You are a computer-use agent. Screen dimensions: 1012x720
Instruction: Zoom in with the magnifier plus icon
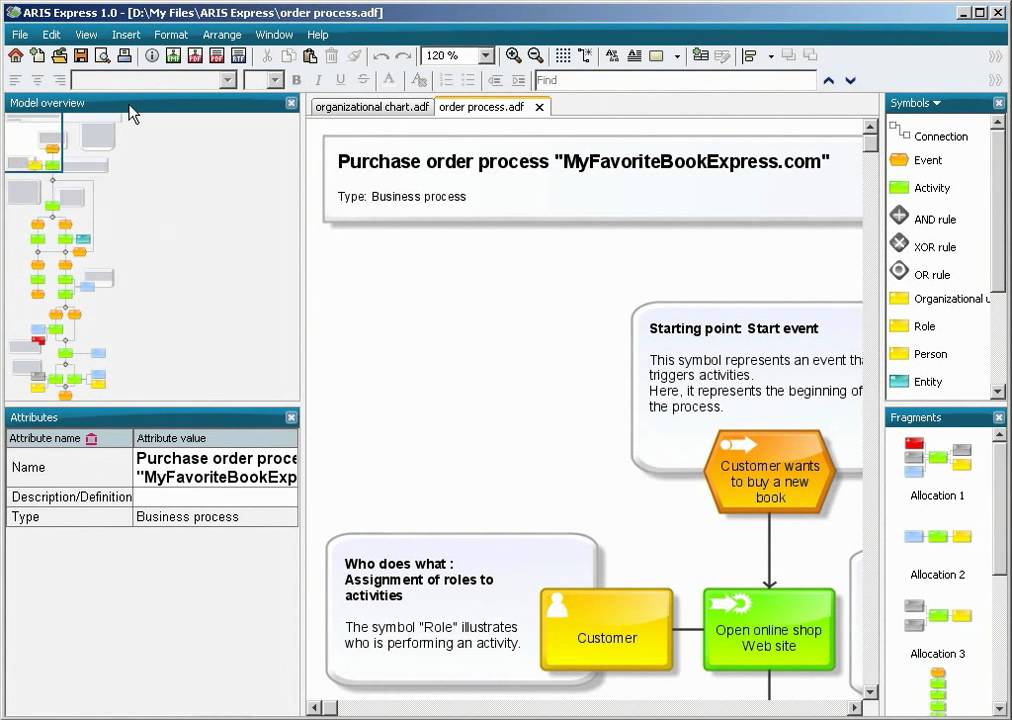click(514, 55)
